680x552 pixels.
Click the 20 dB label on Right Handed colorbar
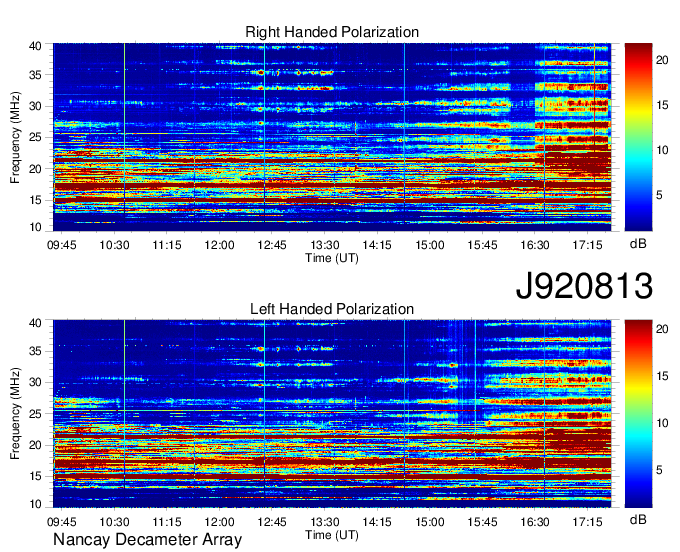(x=662, y=60)
